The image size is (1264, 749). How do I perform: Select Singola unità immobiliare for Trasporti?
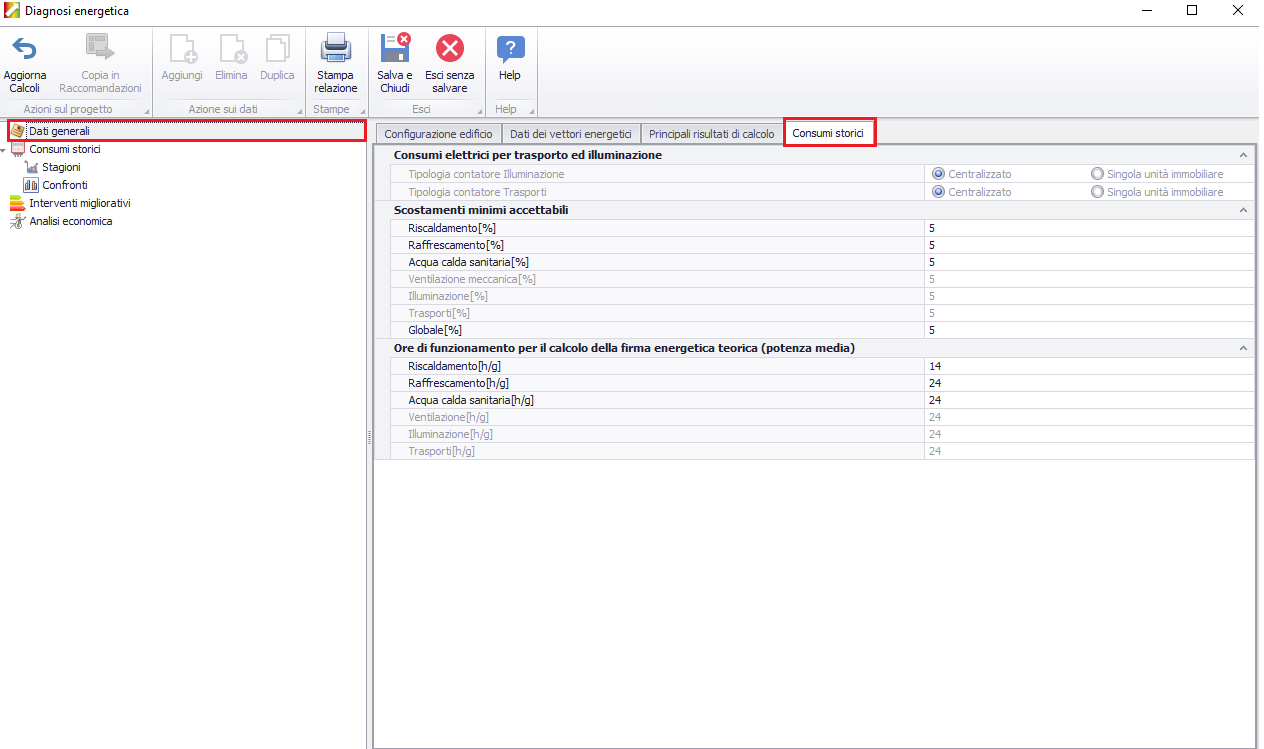(x=1098, y=192)
